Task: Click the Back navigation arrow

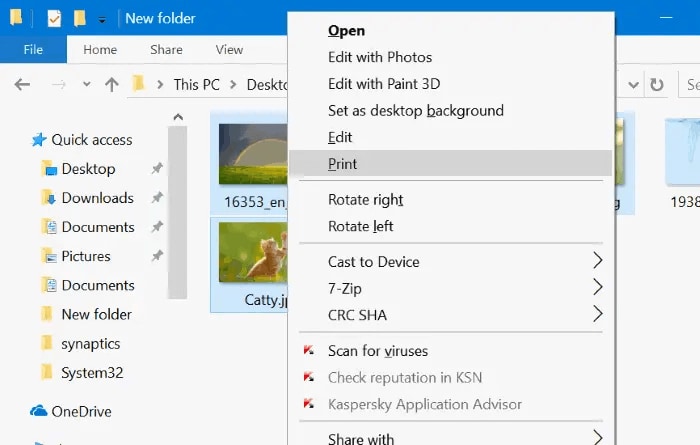Action: 22,85
